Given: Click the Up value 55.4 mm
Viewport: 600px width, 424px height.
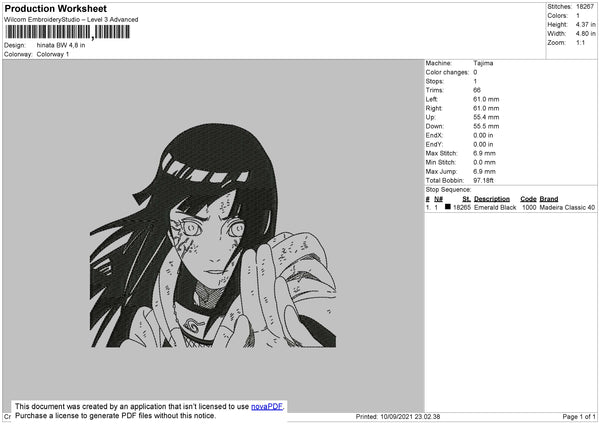Looking at the screenshot, I should (486, 117).
